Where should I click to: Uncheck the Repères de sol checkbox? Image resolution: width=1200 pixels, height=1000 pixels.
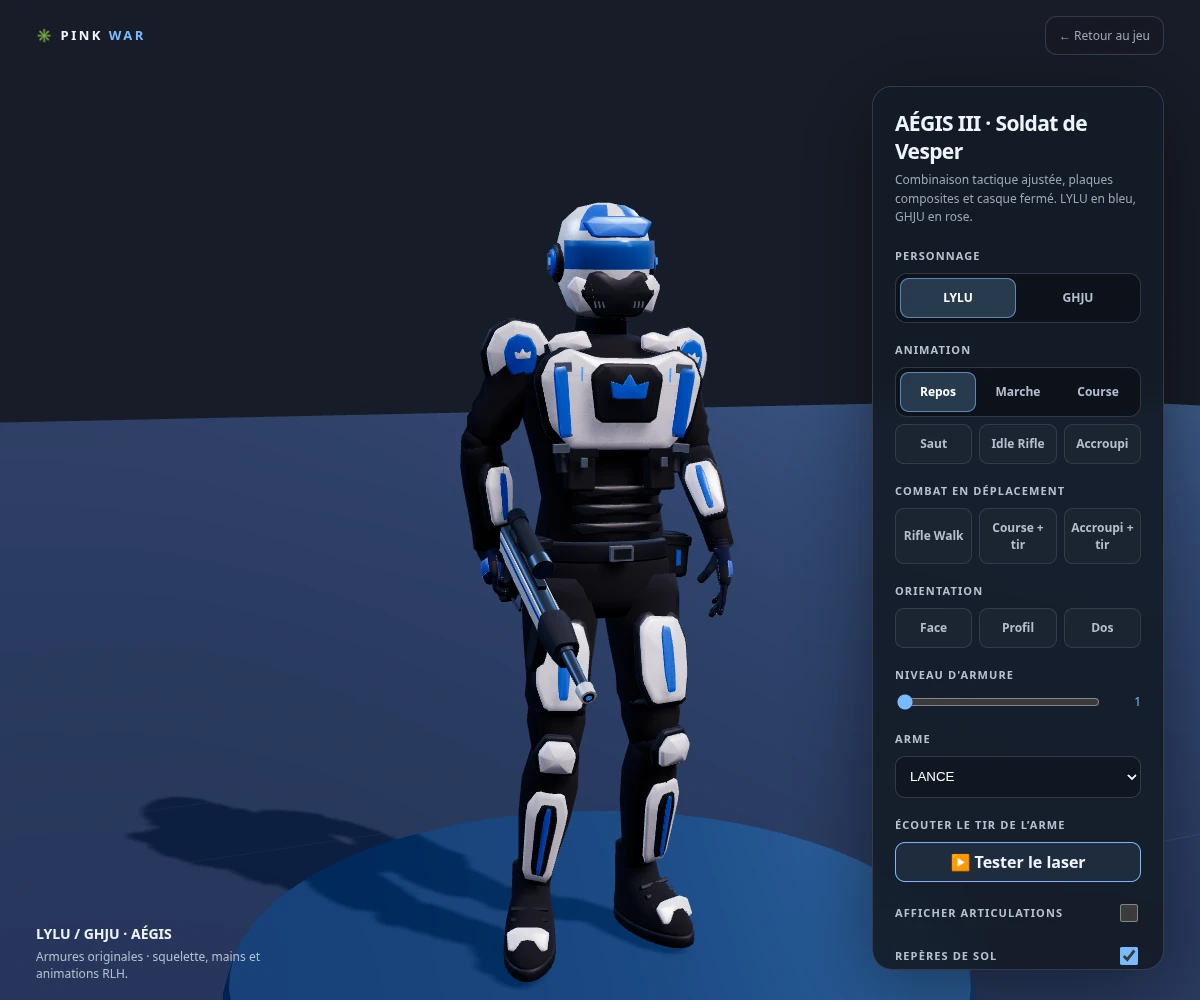pyautogui.click(x=1129, y=956)
